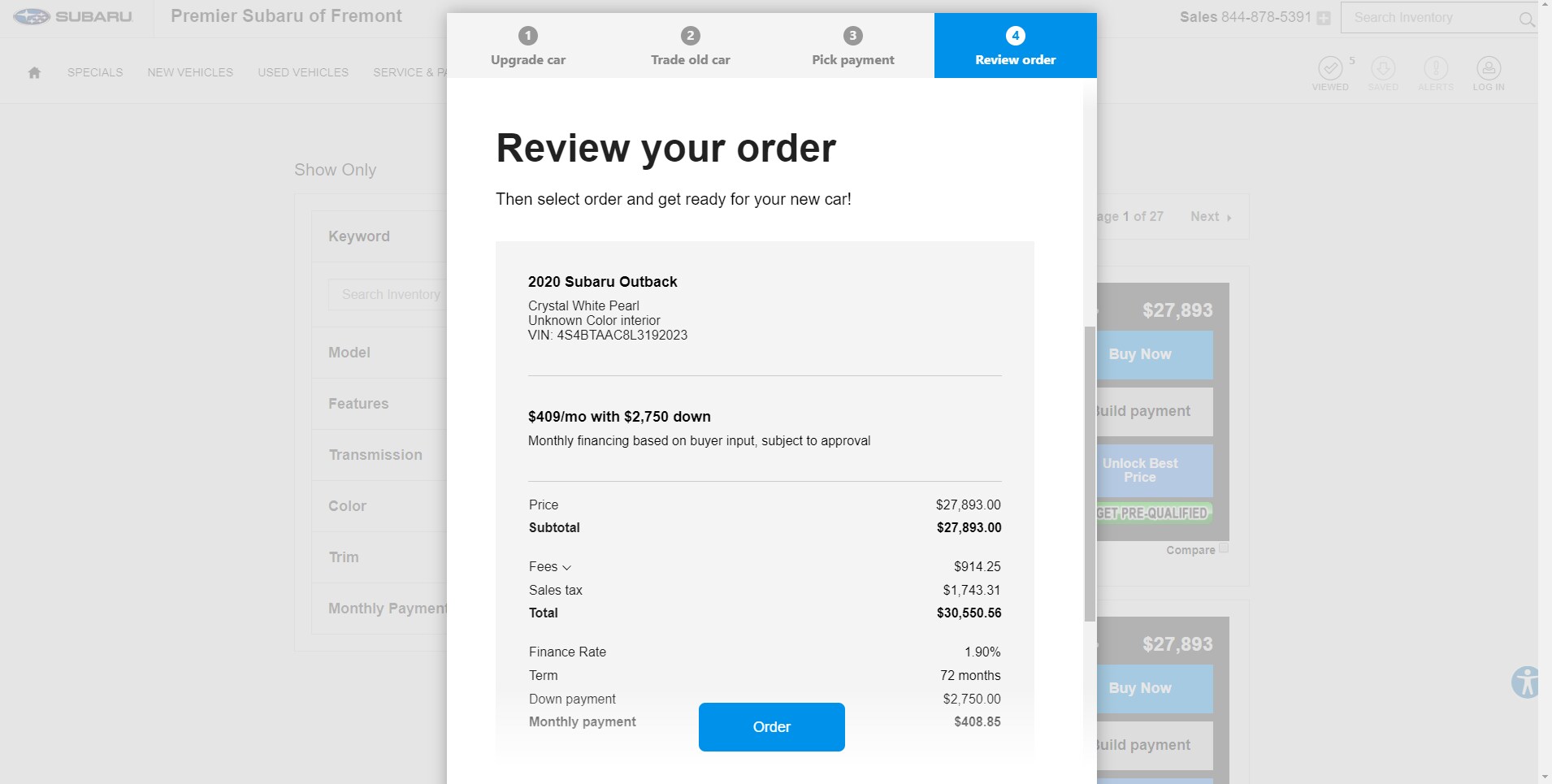
Task: Click the 1.90% finance rate value
Action: [982, 652]
